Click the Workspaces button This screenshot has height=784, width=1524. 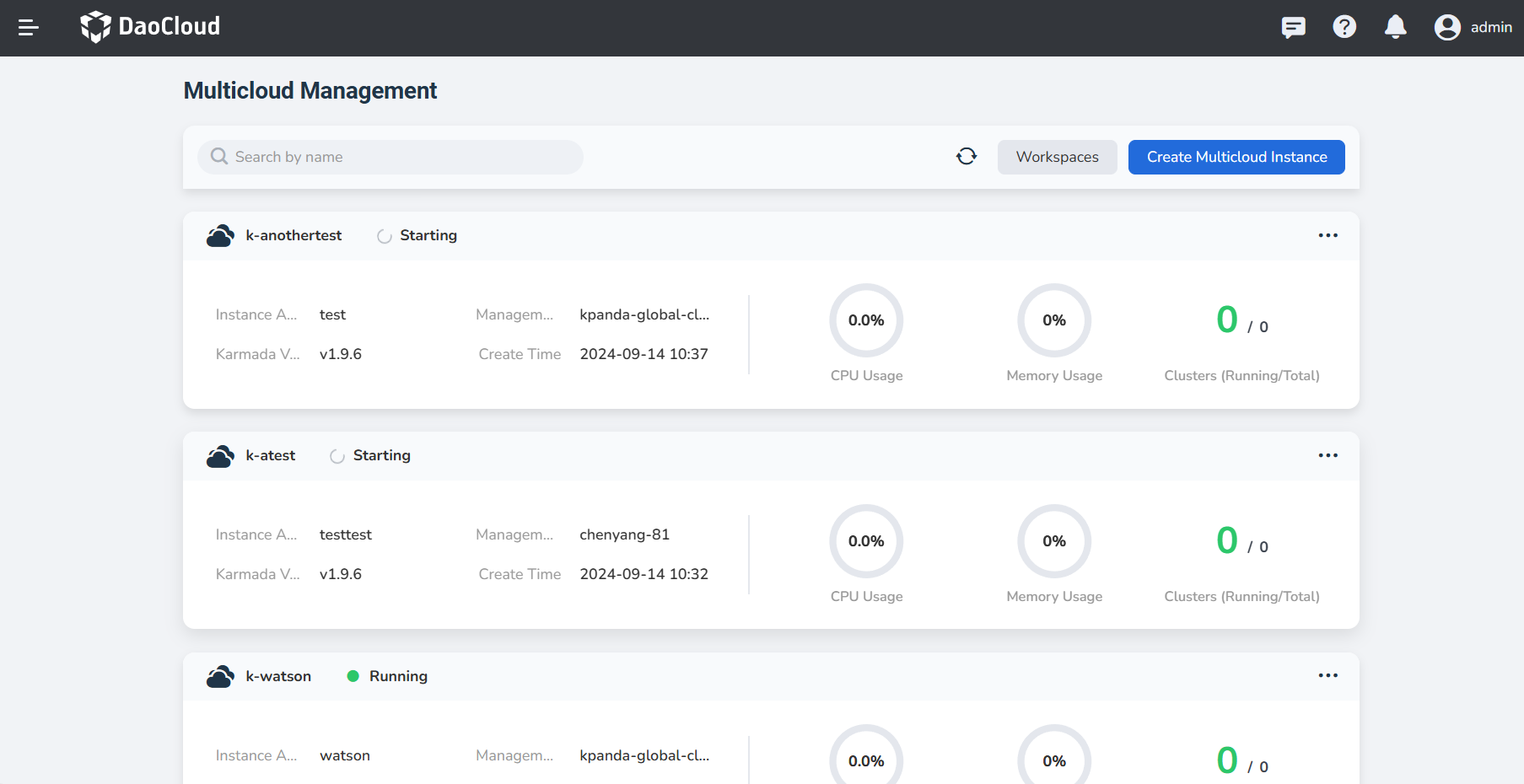click(x=1057, y=157)
